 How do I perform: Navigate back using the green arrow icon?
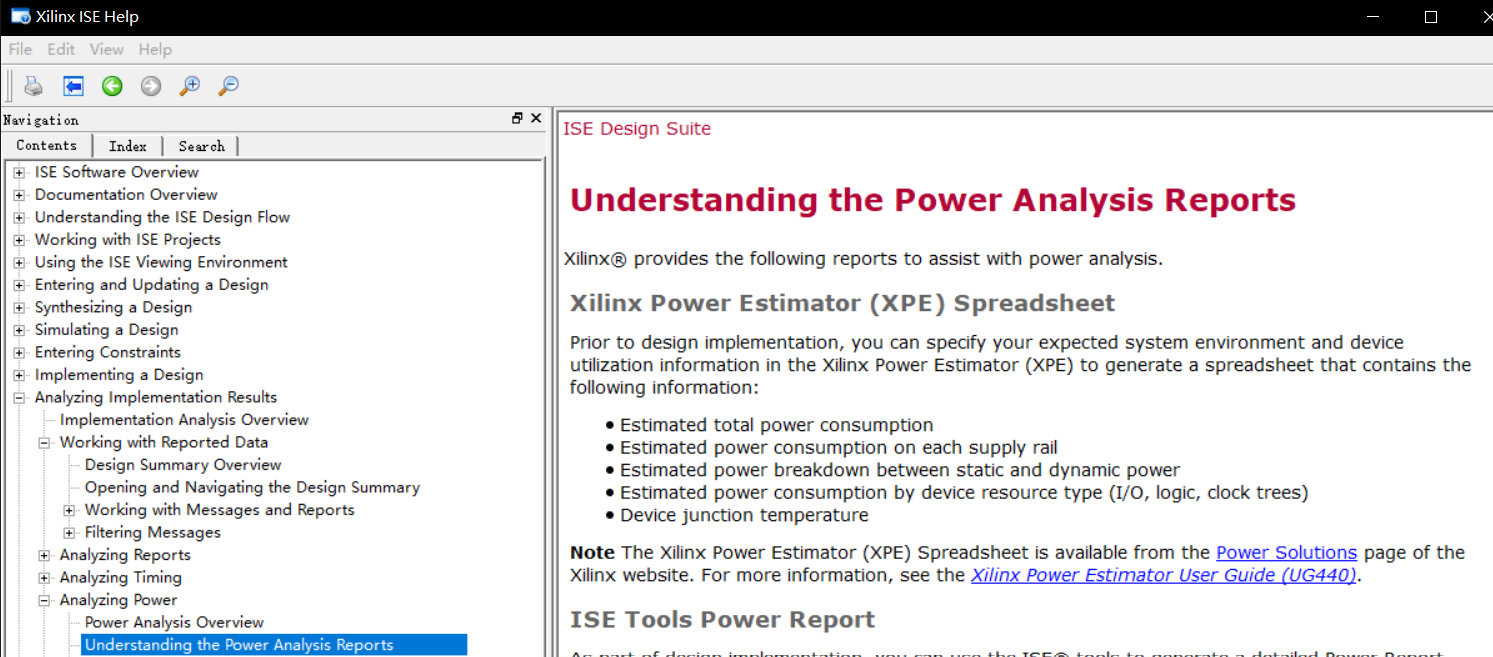(111, 86)
